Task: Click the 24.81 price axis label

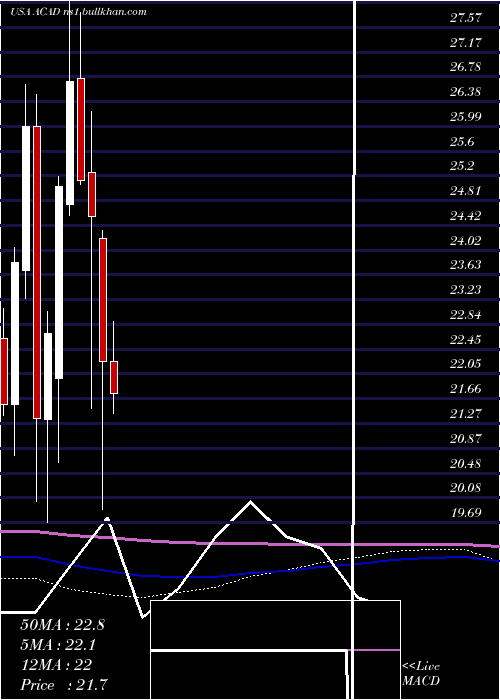Action: point(466,191)
